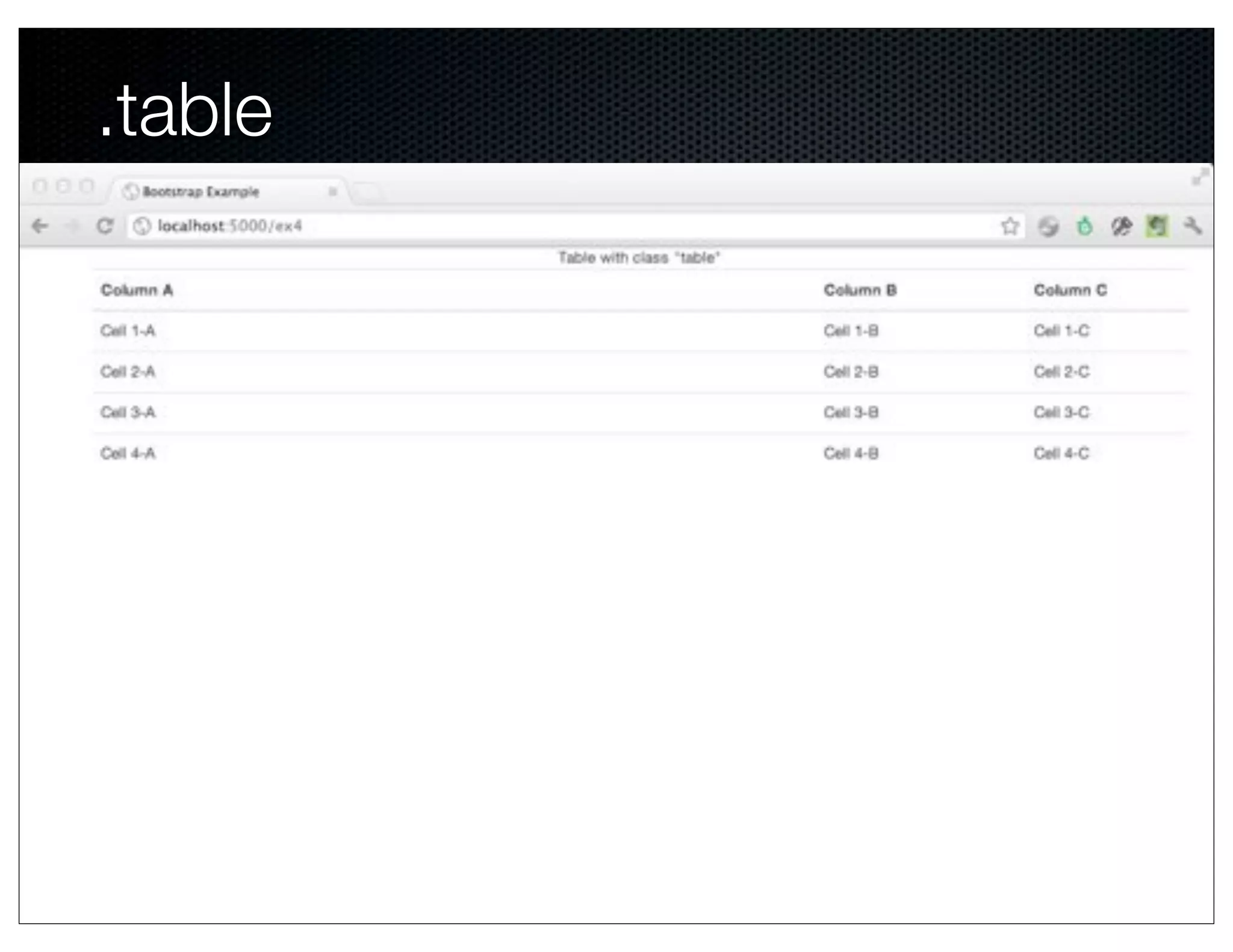Click the gray globe extension icon
Image resolution: width=1233 pixels, height=952 pixels.
[x=1048, y=227]
